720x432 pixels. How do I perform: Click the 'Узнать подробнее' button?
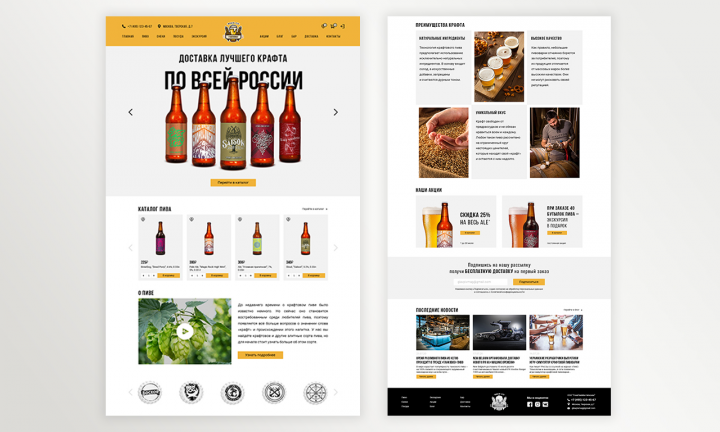tap(260, 355)
